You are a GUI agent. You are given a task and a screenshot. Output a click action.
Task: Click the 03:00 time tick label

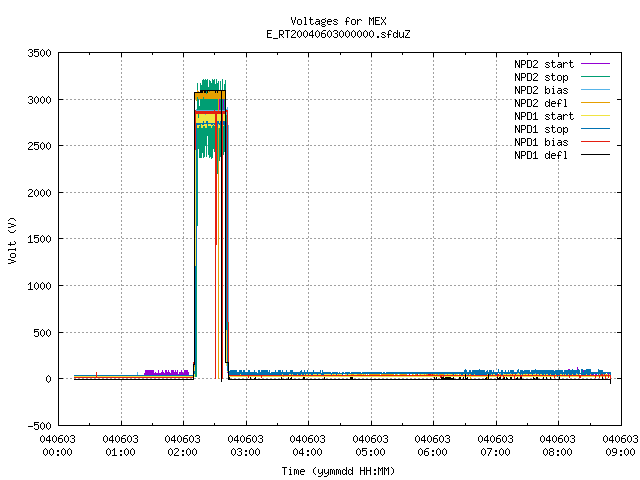pyautogui.click(x=245, y=452)
